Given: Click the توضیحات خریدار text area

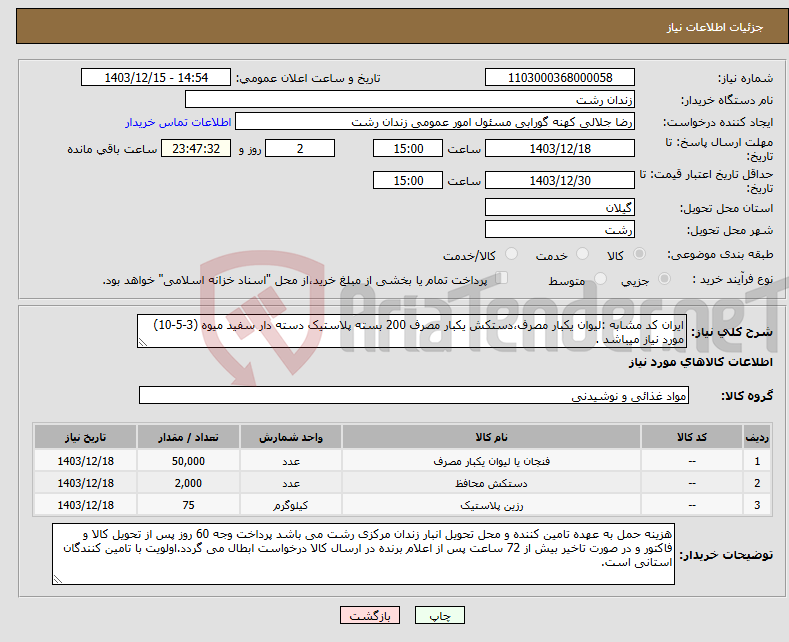Looking at the screenshot, I should (x=363, y=554).
